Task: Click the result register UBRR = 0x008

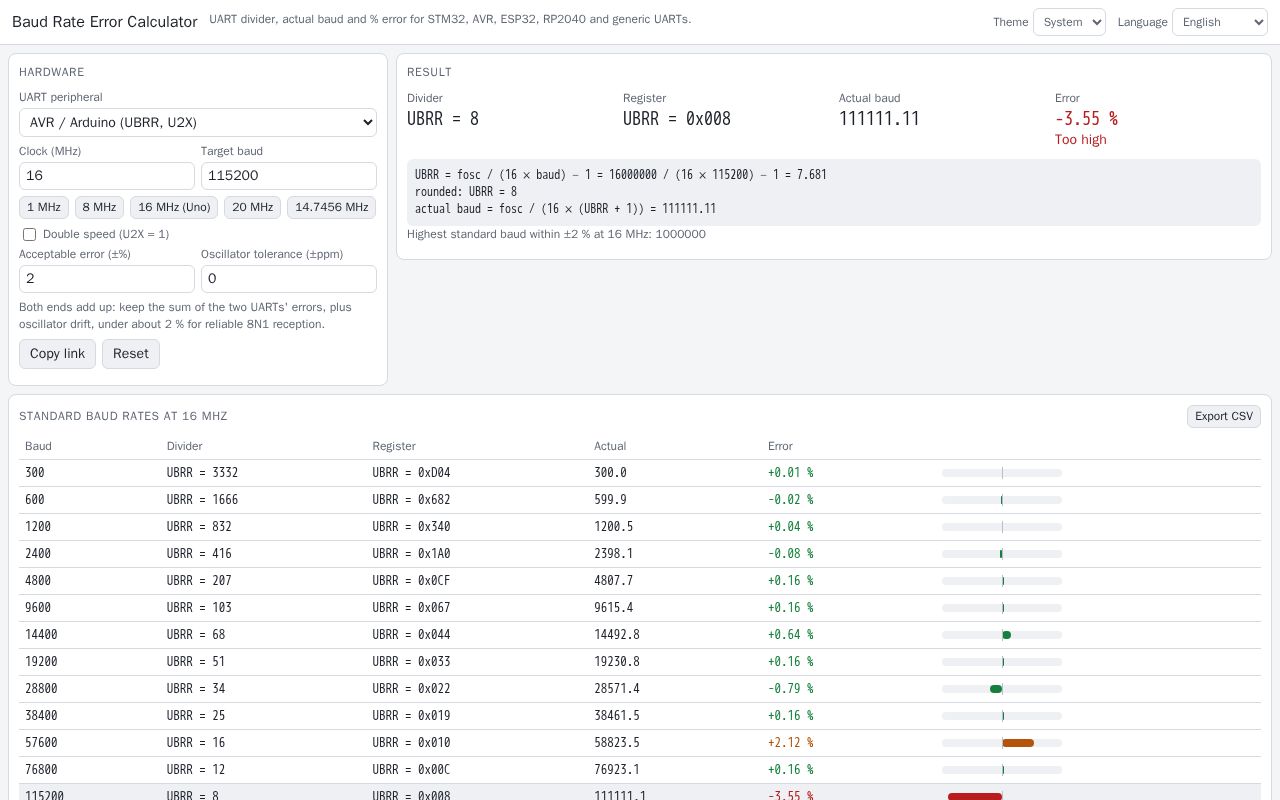Action: [x=677, y=118]
